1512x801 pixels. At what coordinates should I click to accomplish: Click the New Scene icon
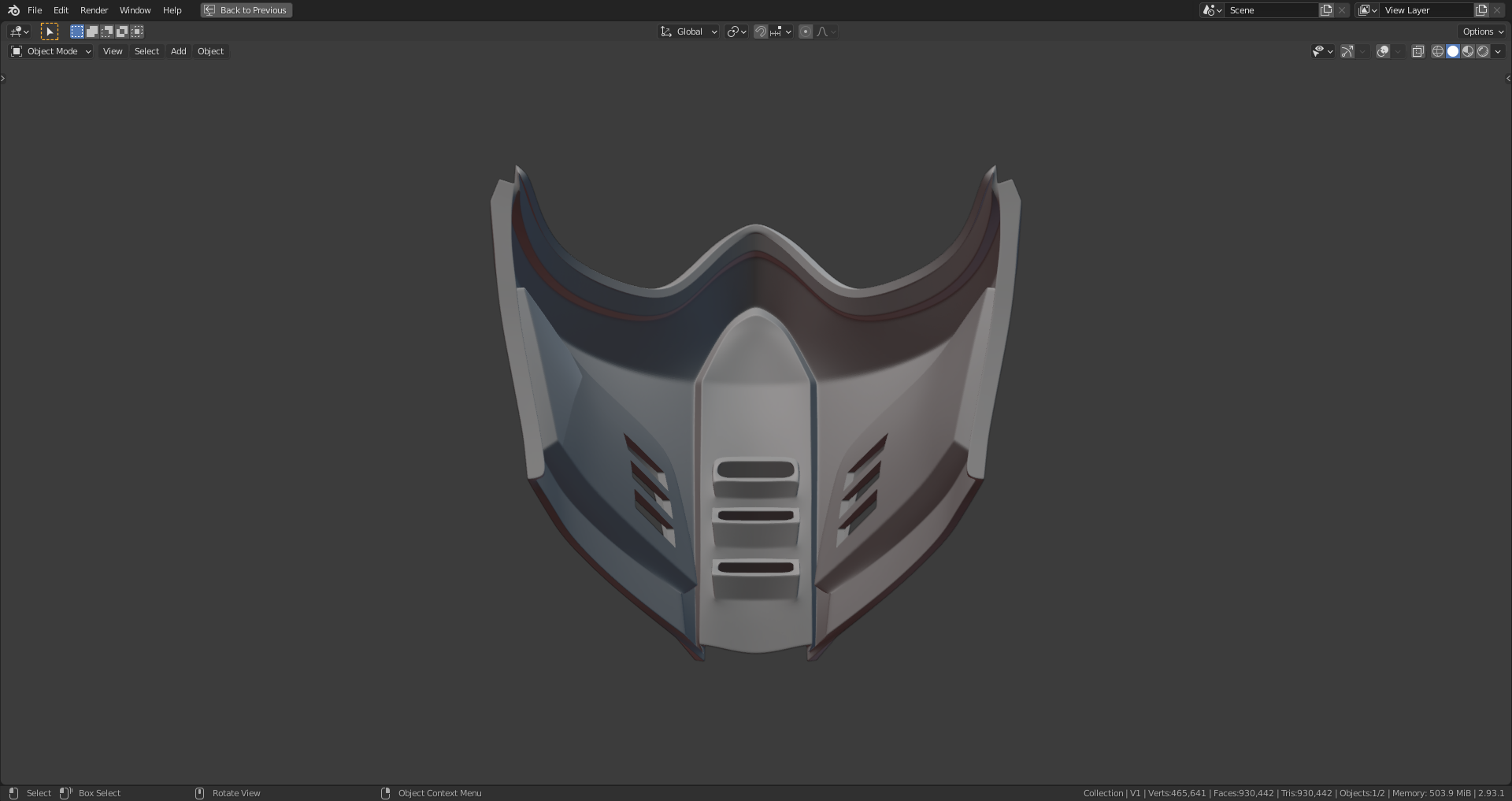(x=1326, y=10)
